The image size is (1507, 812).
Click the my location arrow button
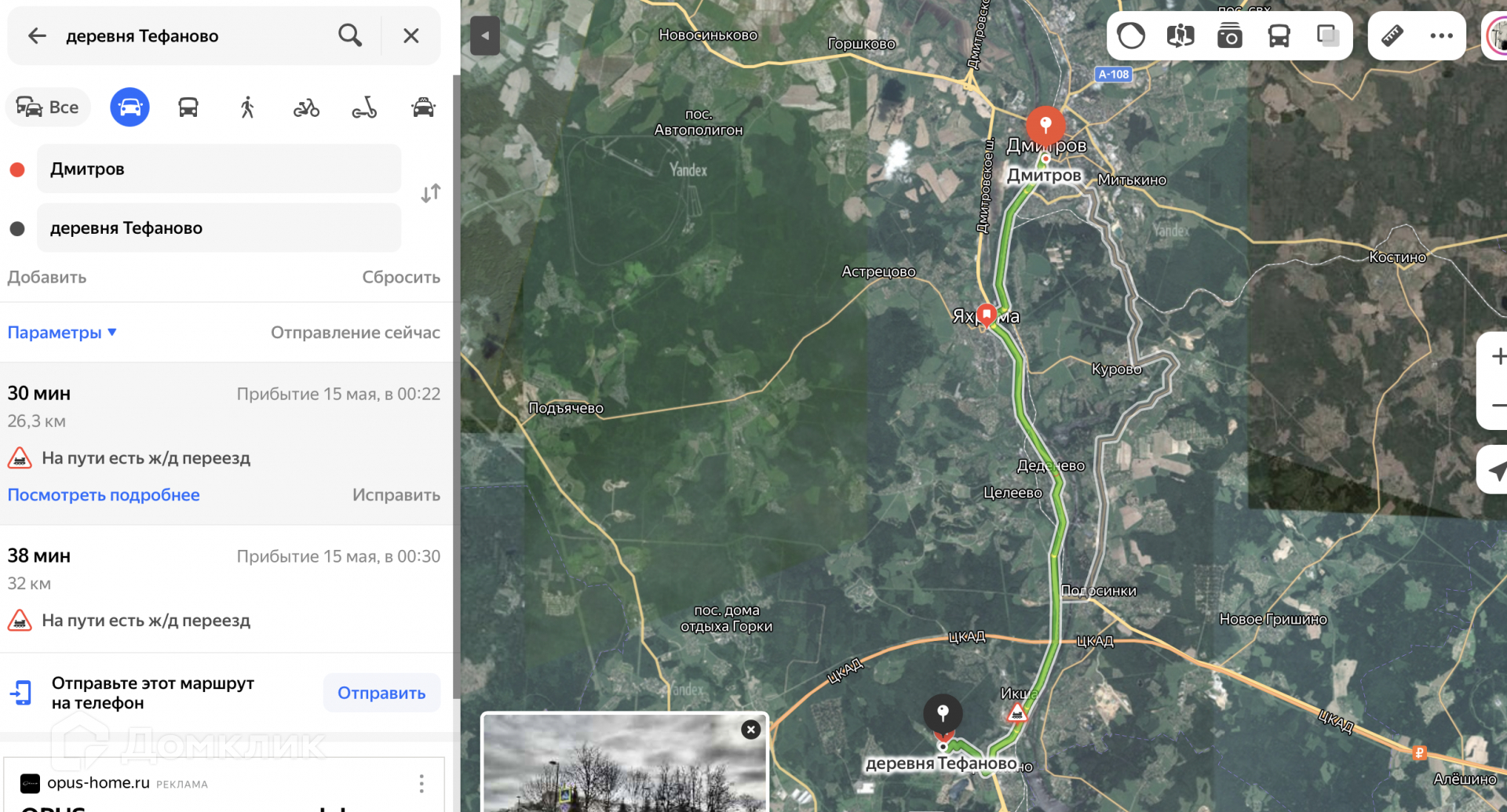coord(1498,471)
